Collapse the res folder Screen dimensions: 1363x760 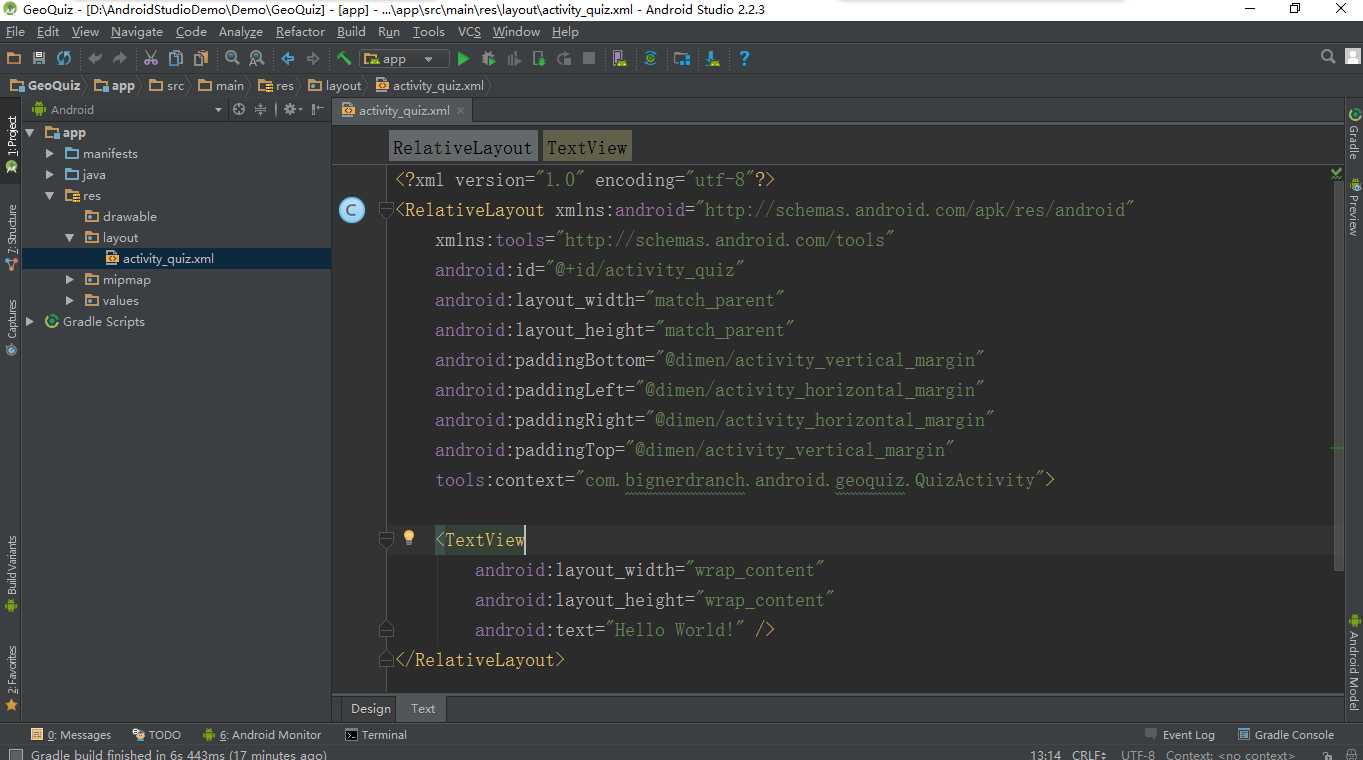[x=50, y=195]
